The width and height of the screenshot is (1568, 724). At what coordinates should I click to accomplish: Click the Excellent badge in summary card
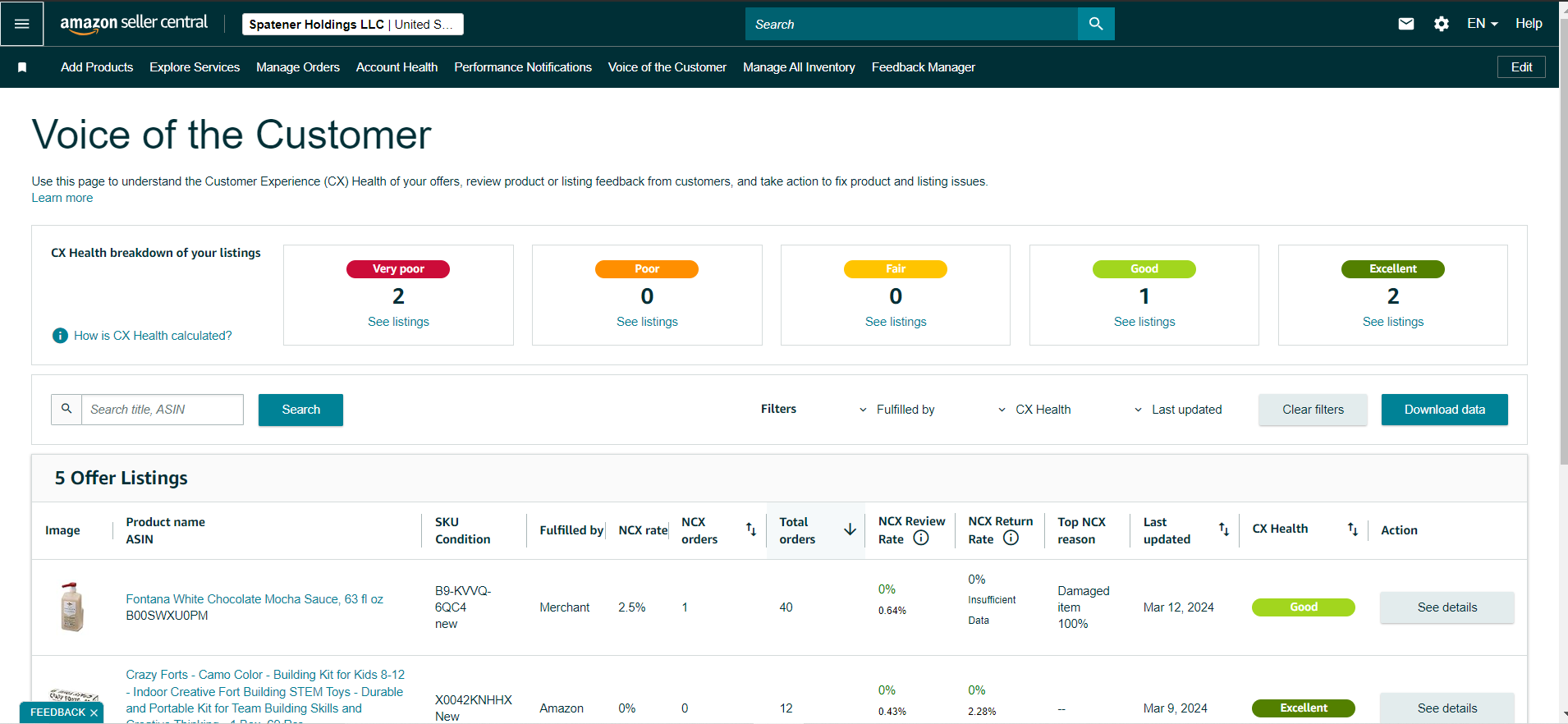pos(1393,269)
